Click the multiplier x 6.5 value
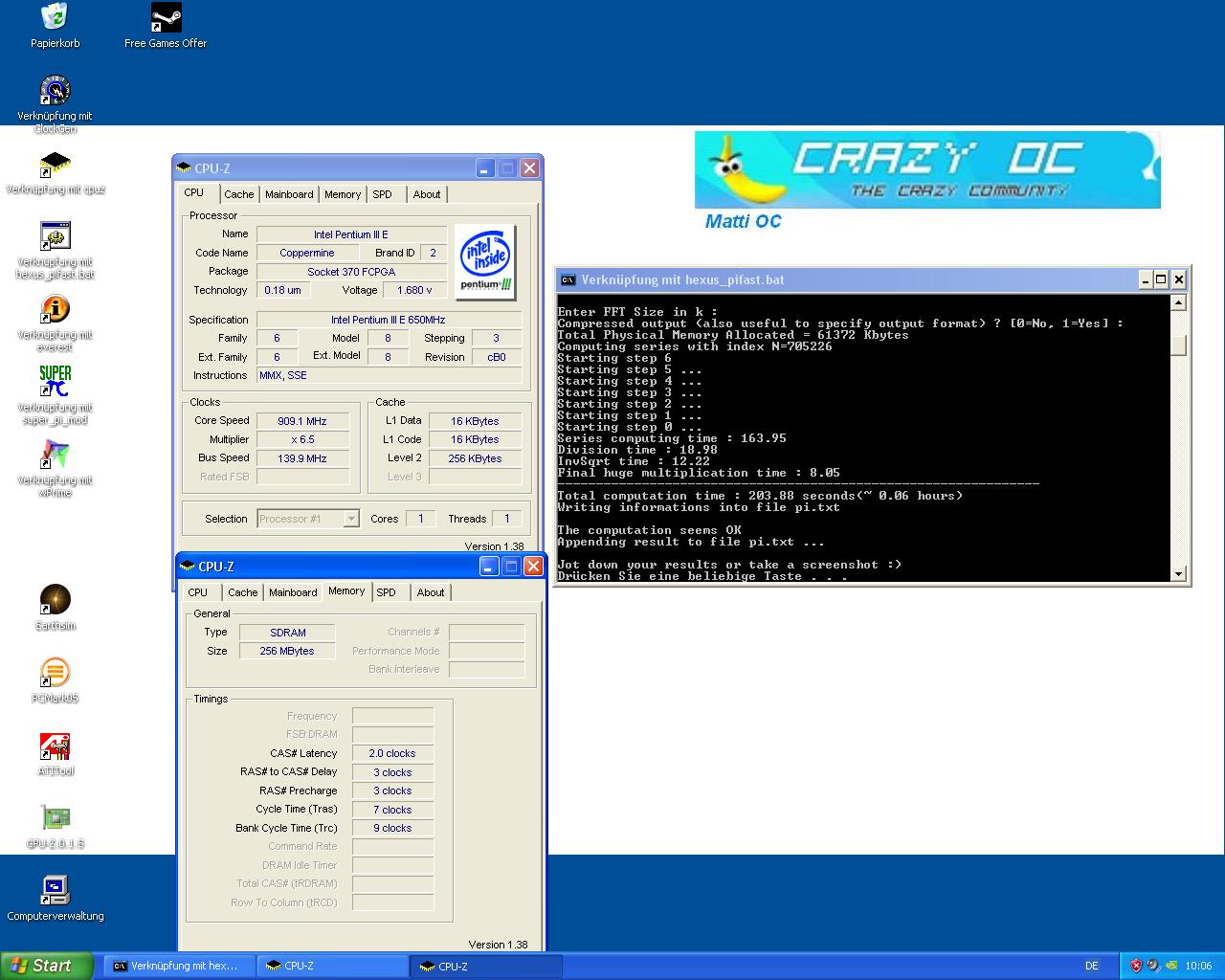 coord(302,440)
